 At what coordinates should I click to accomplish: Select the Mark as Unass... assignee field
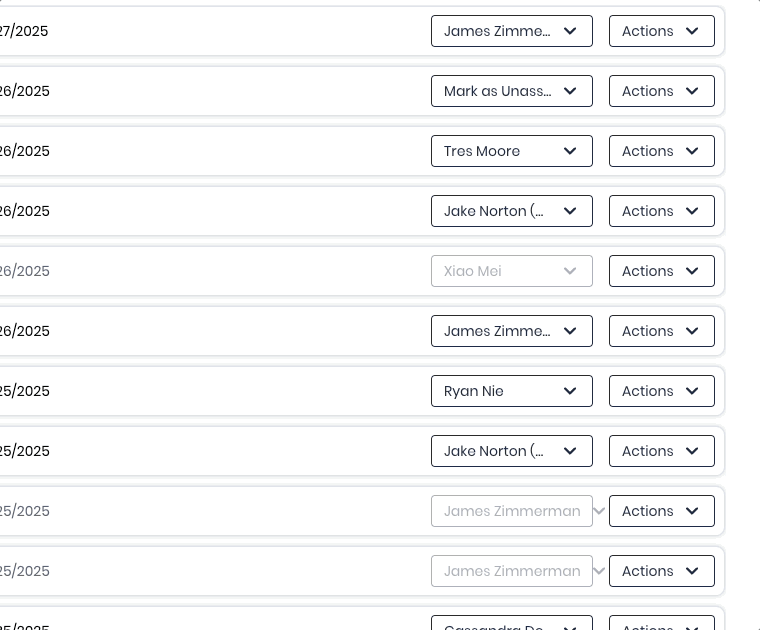pos(498,91)
